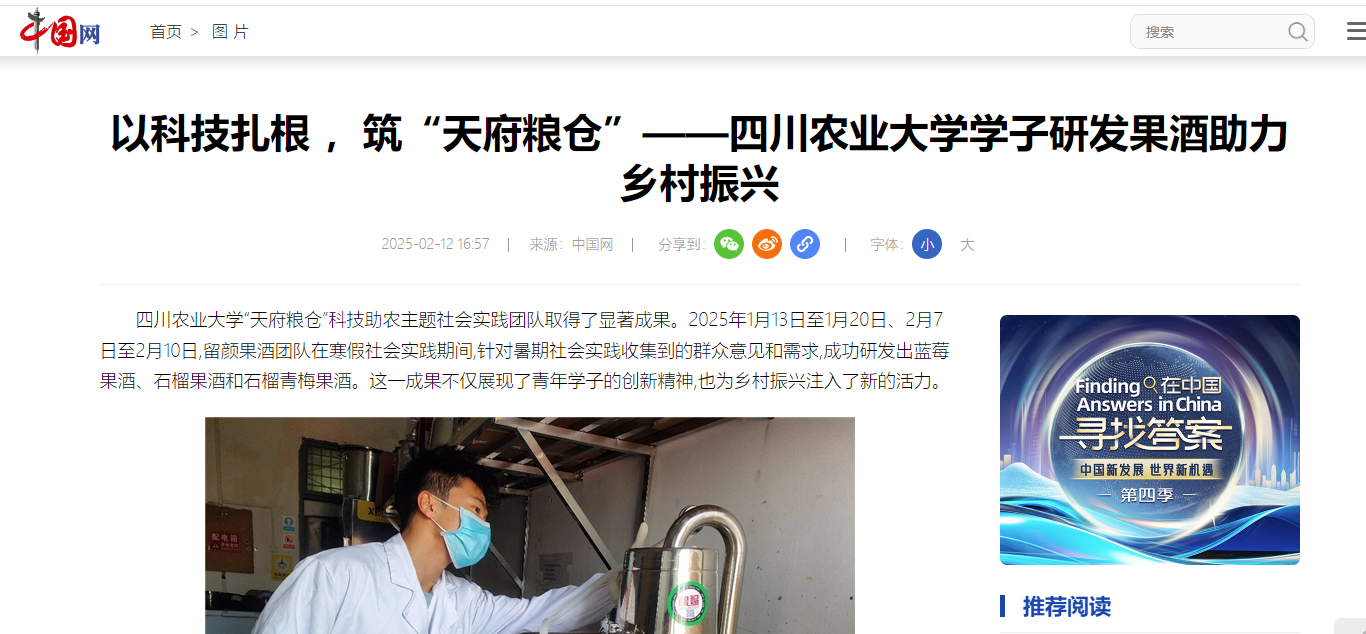Click the gray back-to-top button in corner
Viewport: 1366px width, 634px height.
pyautogui.click(x=1350, y=626)
